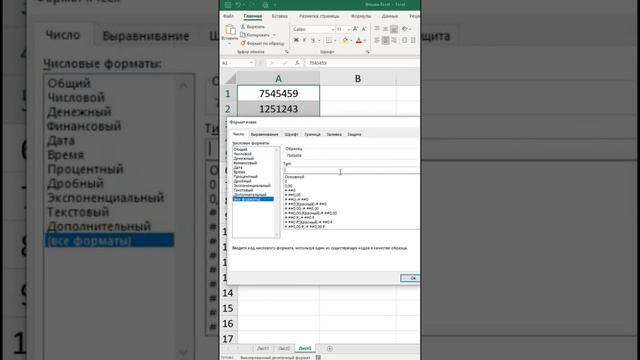
Task: Toggle Middle Align in the ribbon
Action: tap(385, 29)
